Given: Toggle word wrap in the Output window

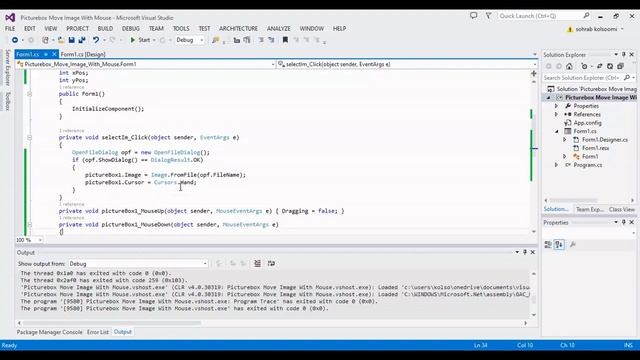Looking at the screenshot, I should point(271,264).
